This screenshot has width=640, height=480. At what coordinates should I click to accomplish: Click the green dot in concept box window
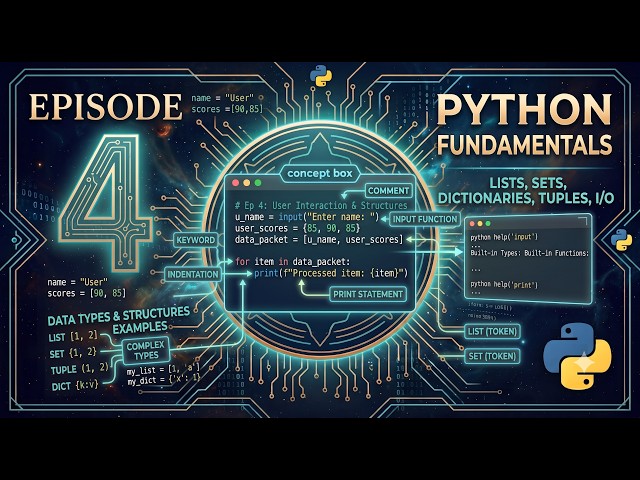click(x=258, y=183)
